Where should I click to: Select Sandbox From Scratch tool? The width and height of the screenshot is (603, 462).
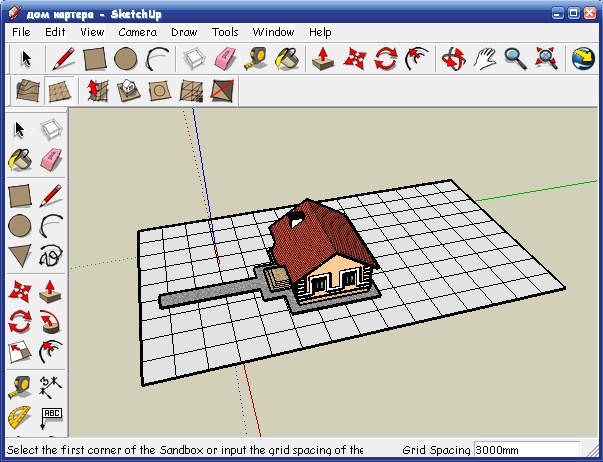coord(59,91)
